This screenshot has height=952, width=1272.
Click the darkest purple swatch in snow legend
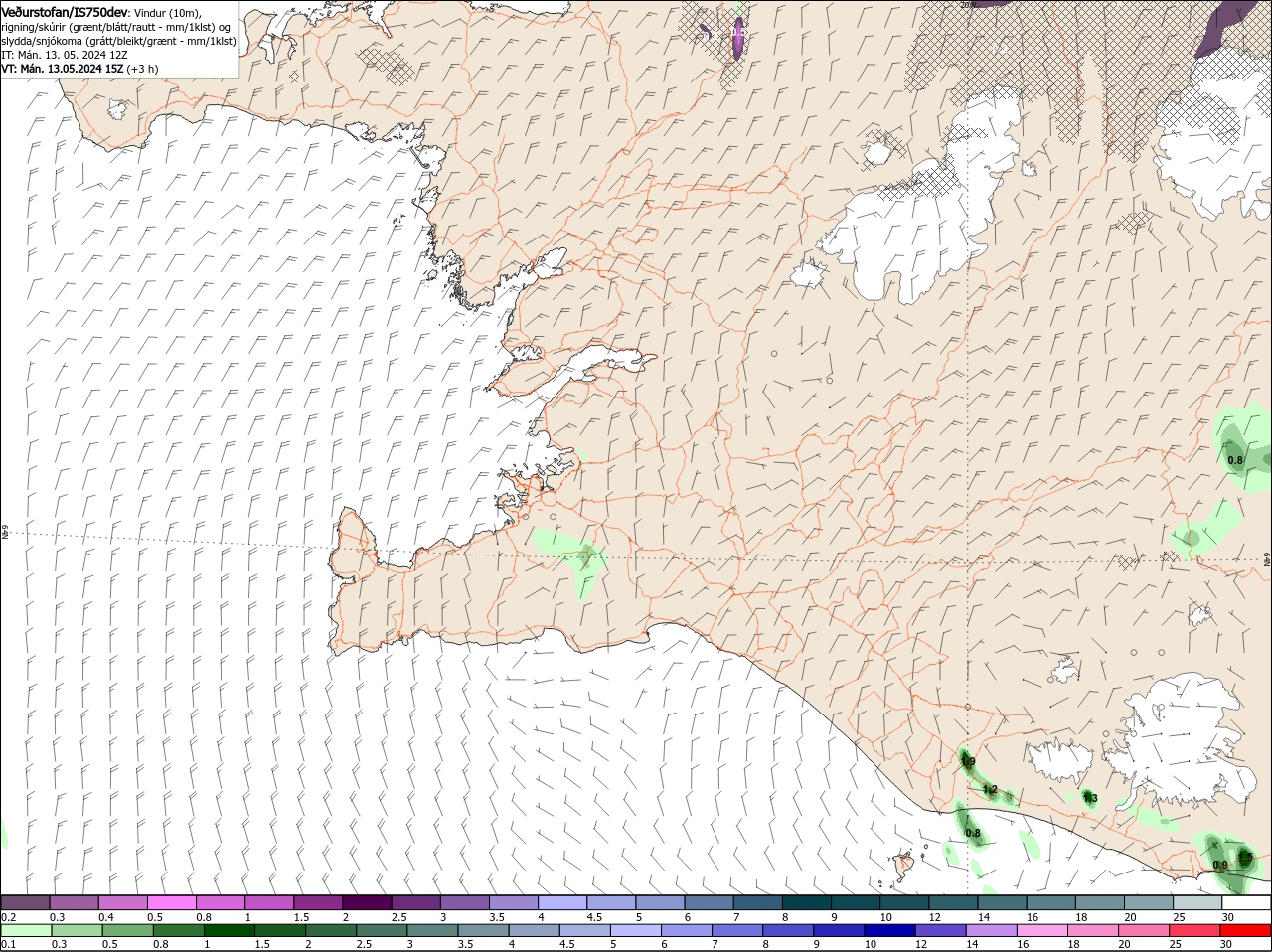(x=367, y=902)
